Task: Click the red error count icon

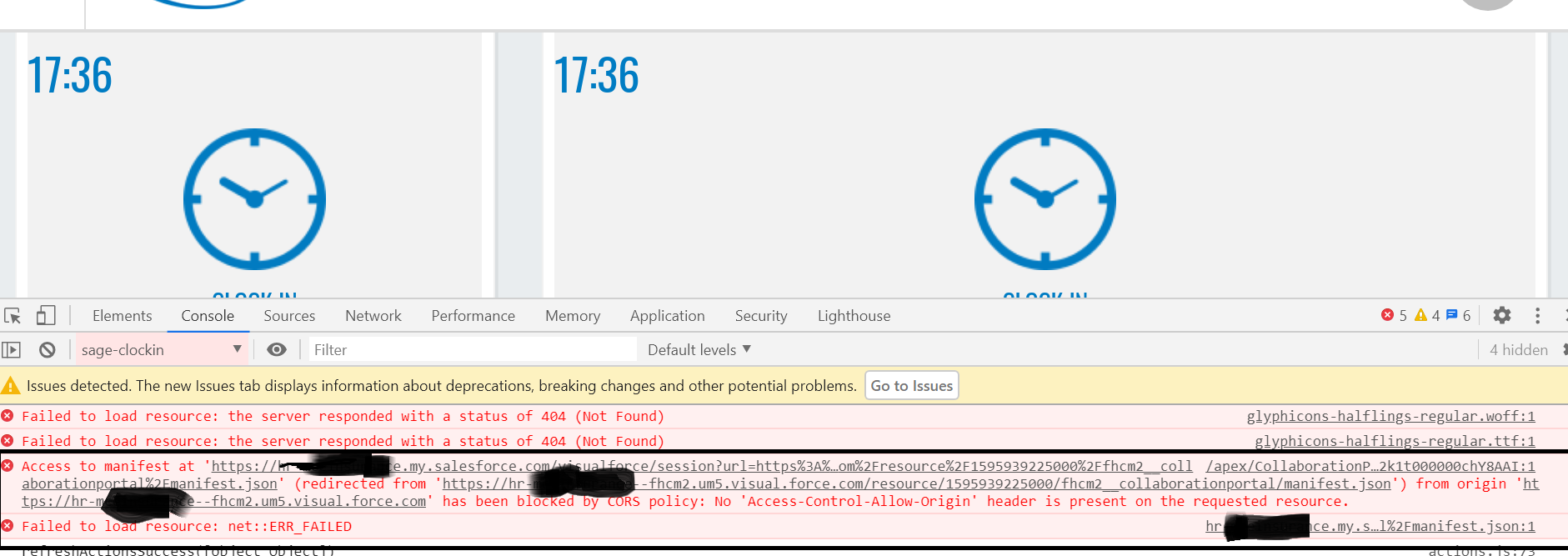Action: (1387, 315)
